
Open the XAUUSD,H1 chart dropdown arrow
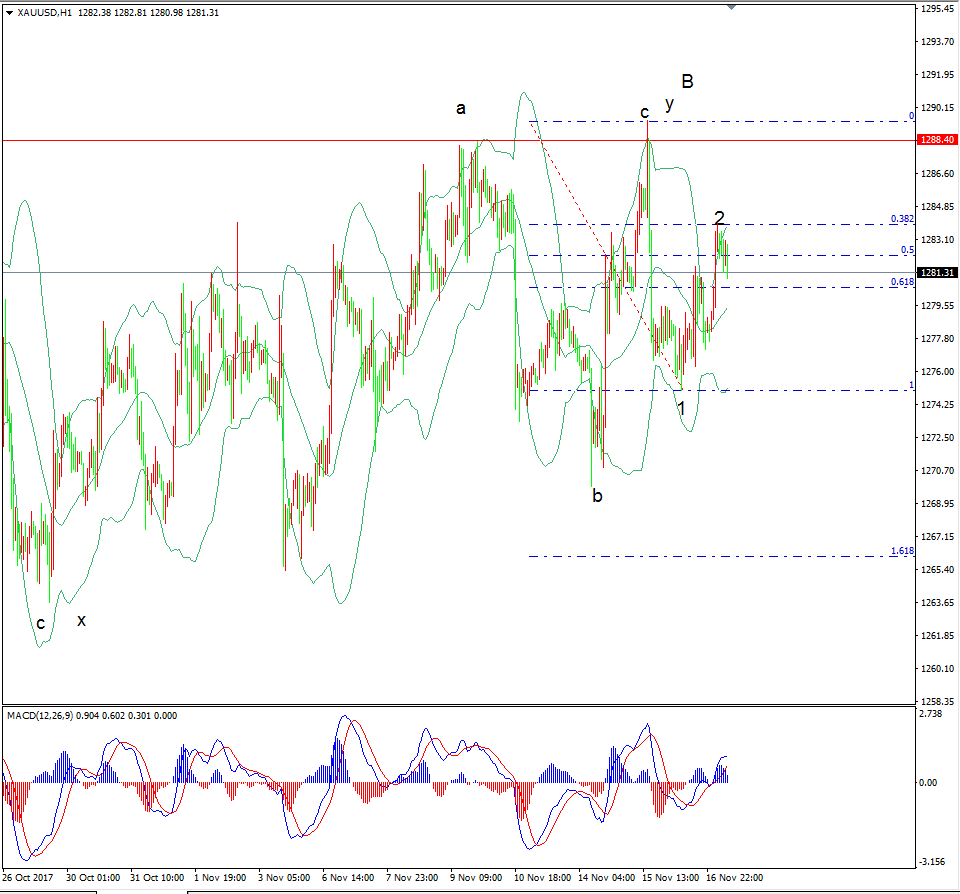(x=9, y=12)
